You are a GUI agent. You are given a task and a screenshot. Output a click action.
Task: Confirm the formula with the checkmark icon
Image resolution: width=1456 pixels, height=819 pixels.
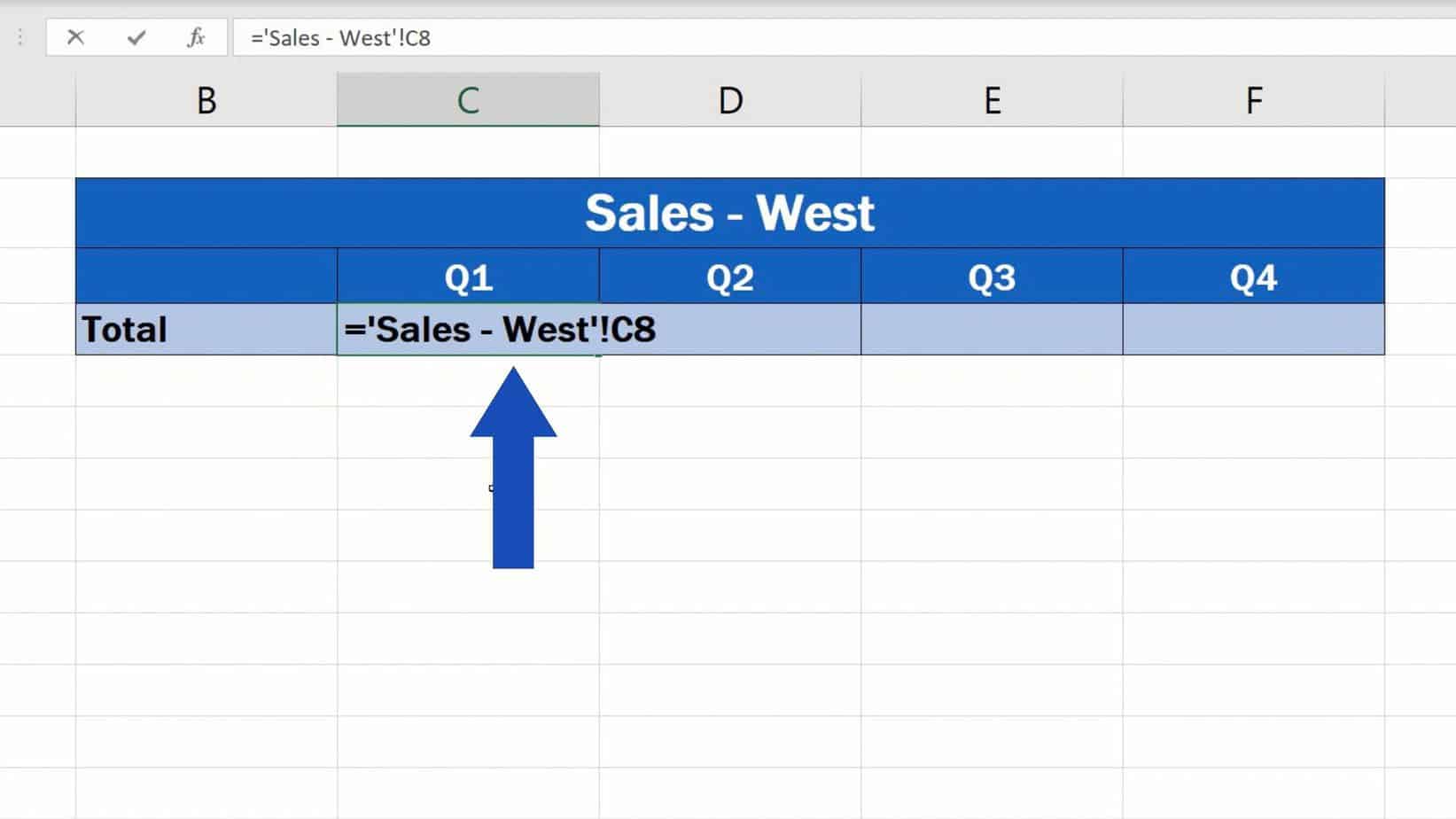tap(136, 37)
